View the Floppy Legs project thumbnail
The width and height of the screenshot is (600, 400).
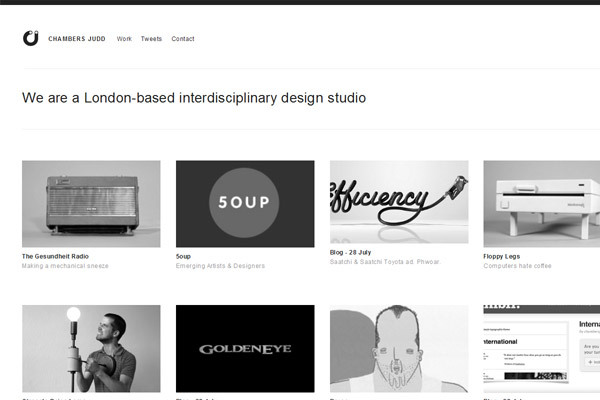pos(541,204)
